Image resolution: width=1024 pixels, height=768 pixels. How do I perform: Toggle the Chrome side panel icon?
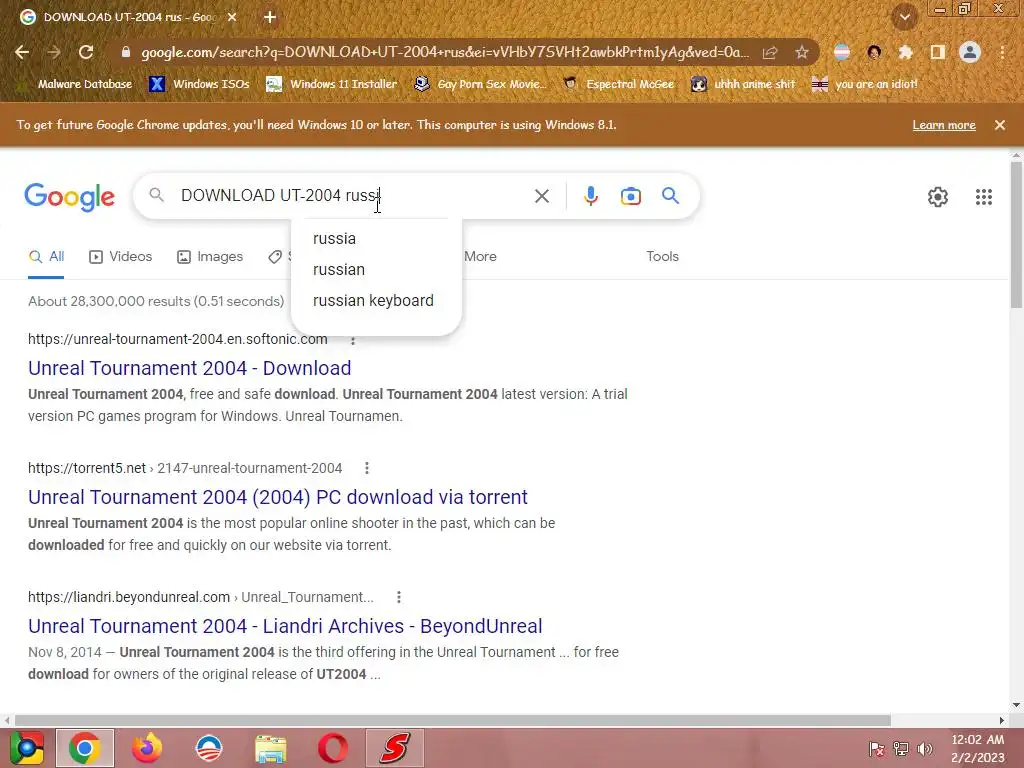point(937,52)
